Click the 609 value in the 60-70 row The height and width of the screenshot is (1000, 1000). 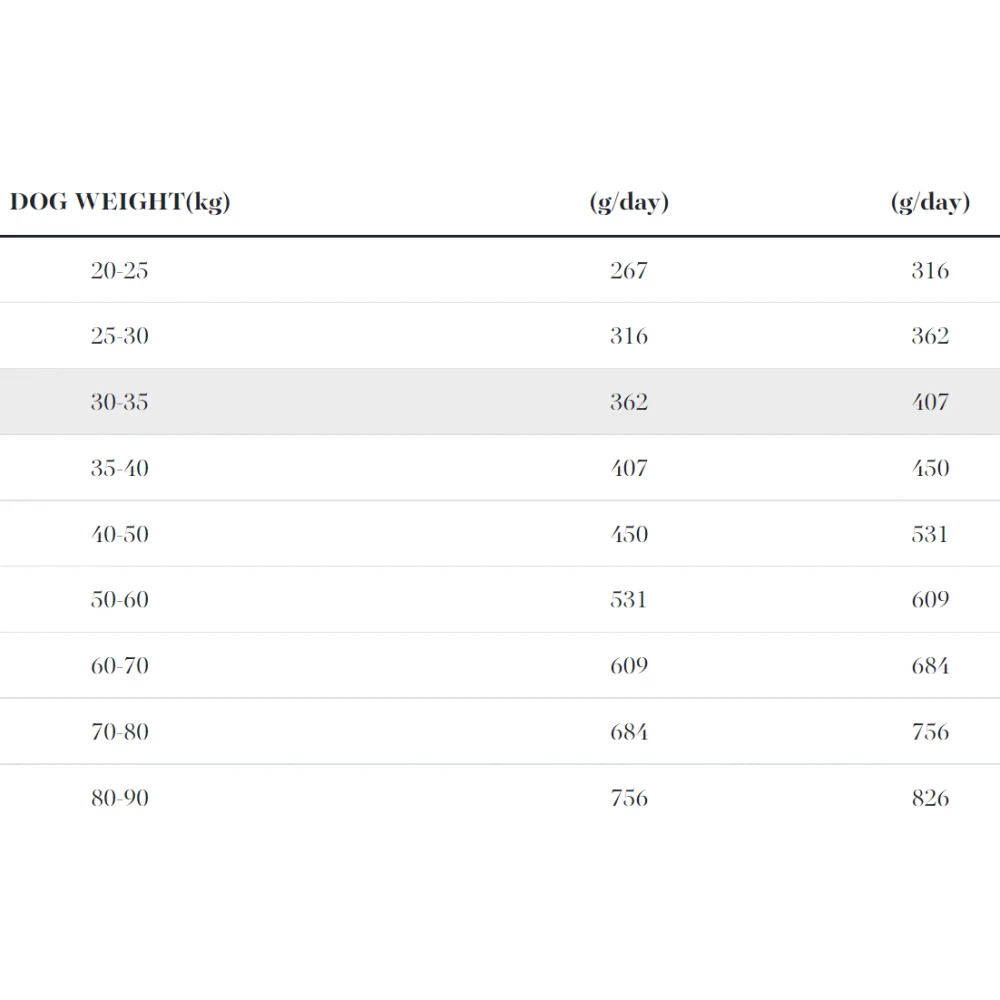[629, 666]
